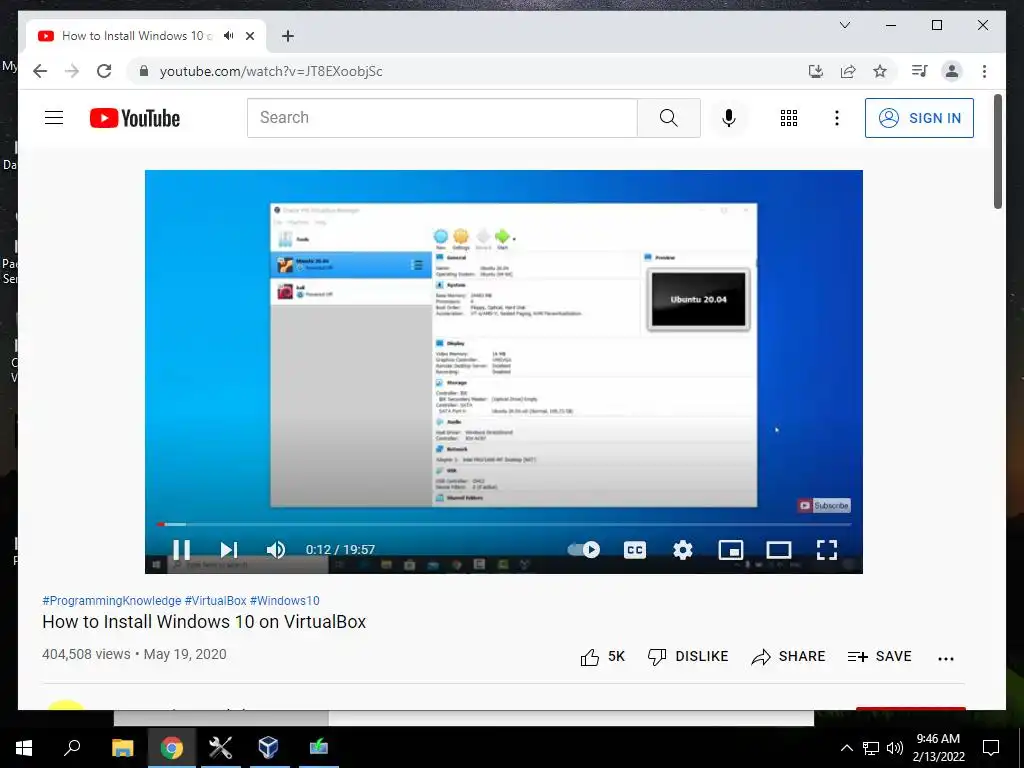Click the search magnifier button
The image size is (1024, 768).
[x=669, y=118]
